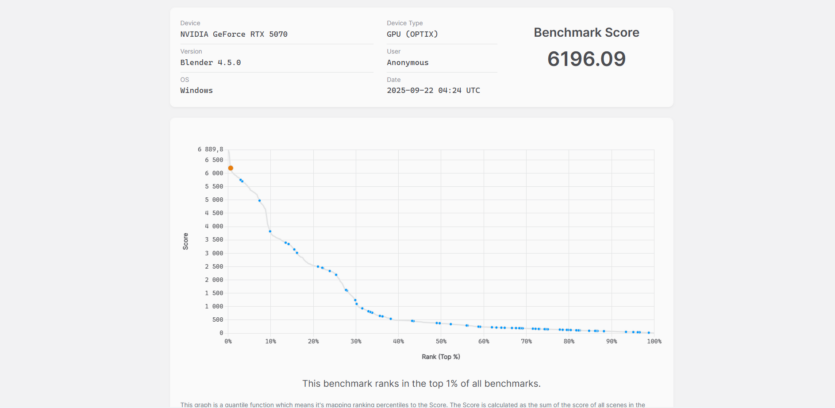Select the device name NVIDIA GeForce RTX 5070
This screenshot has width=835, height=408.
point(233,33)
